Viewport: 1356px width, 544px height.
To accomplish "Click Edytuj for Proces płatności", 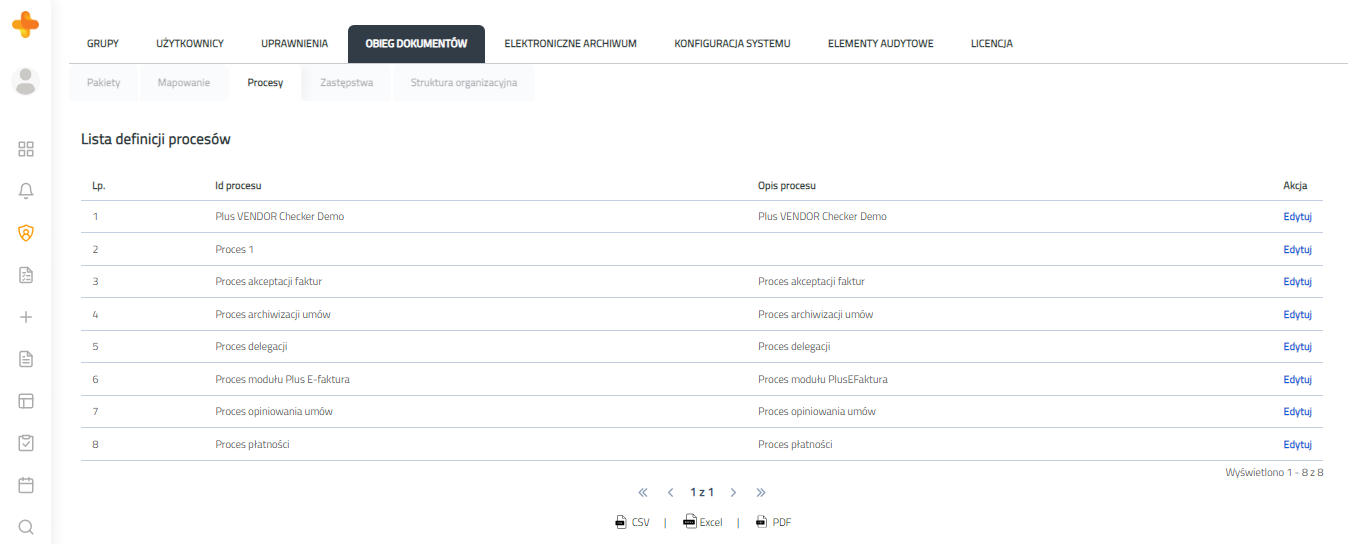I will tap(1297, 444).
